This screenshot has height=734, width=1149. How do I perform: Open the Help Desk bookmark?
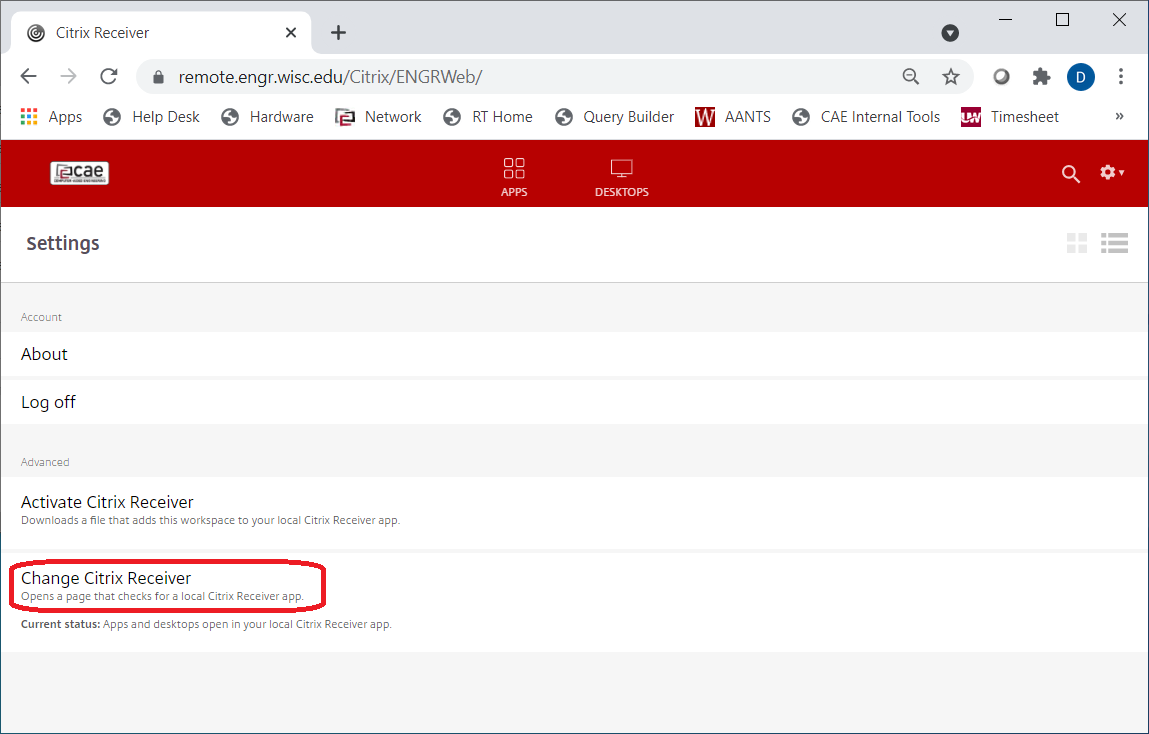152,116
